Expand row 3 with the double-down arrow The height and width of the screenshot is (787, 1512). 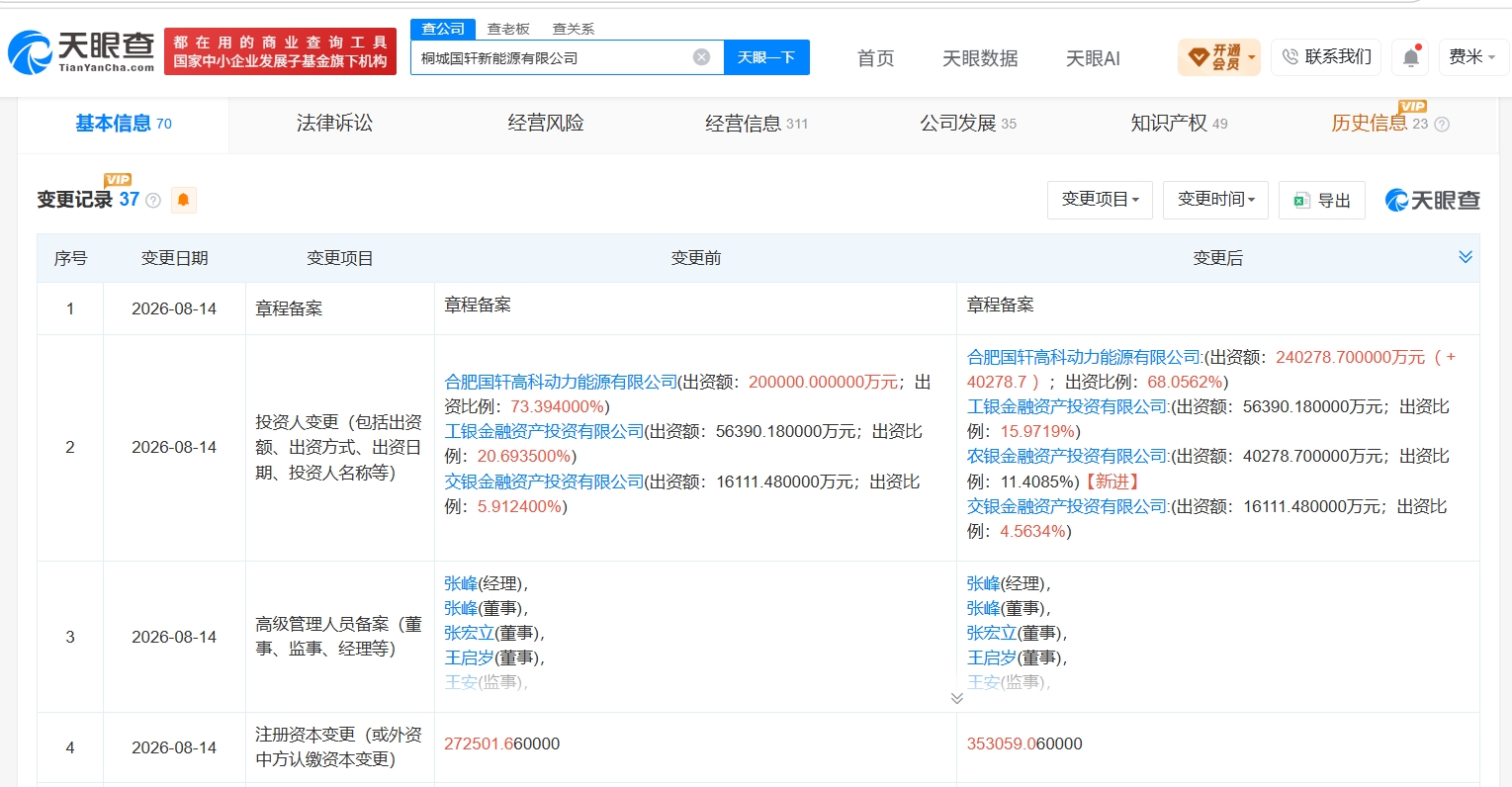click(956, 698)
